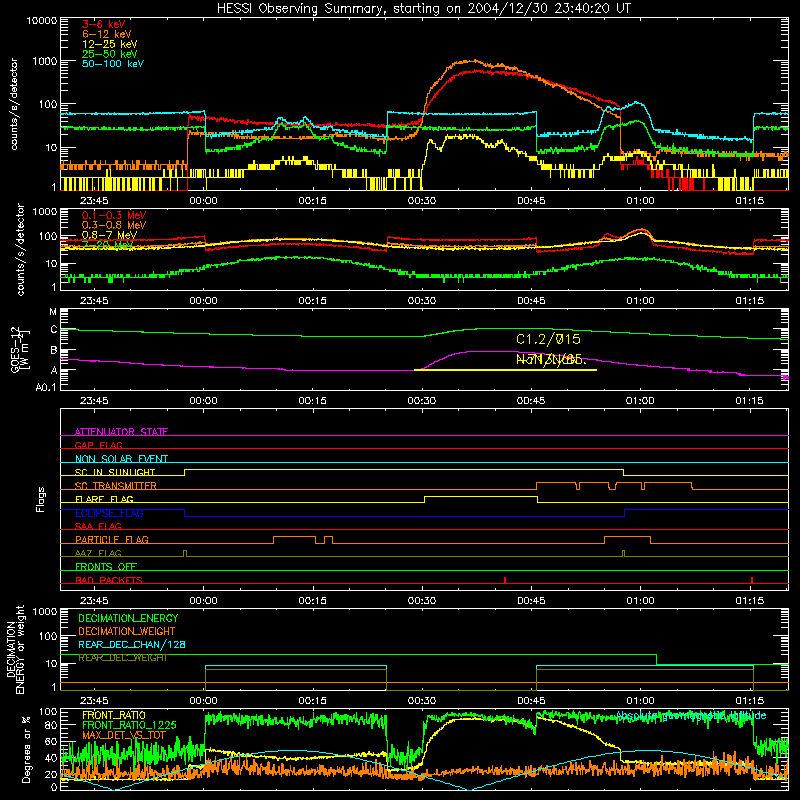Select the A4Z_FLAG label
Image resolution: width=800 pixels, height=800 pixels.
tap(98, 553)
